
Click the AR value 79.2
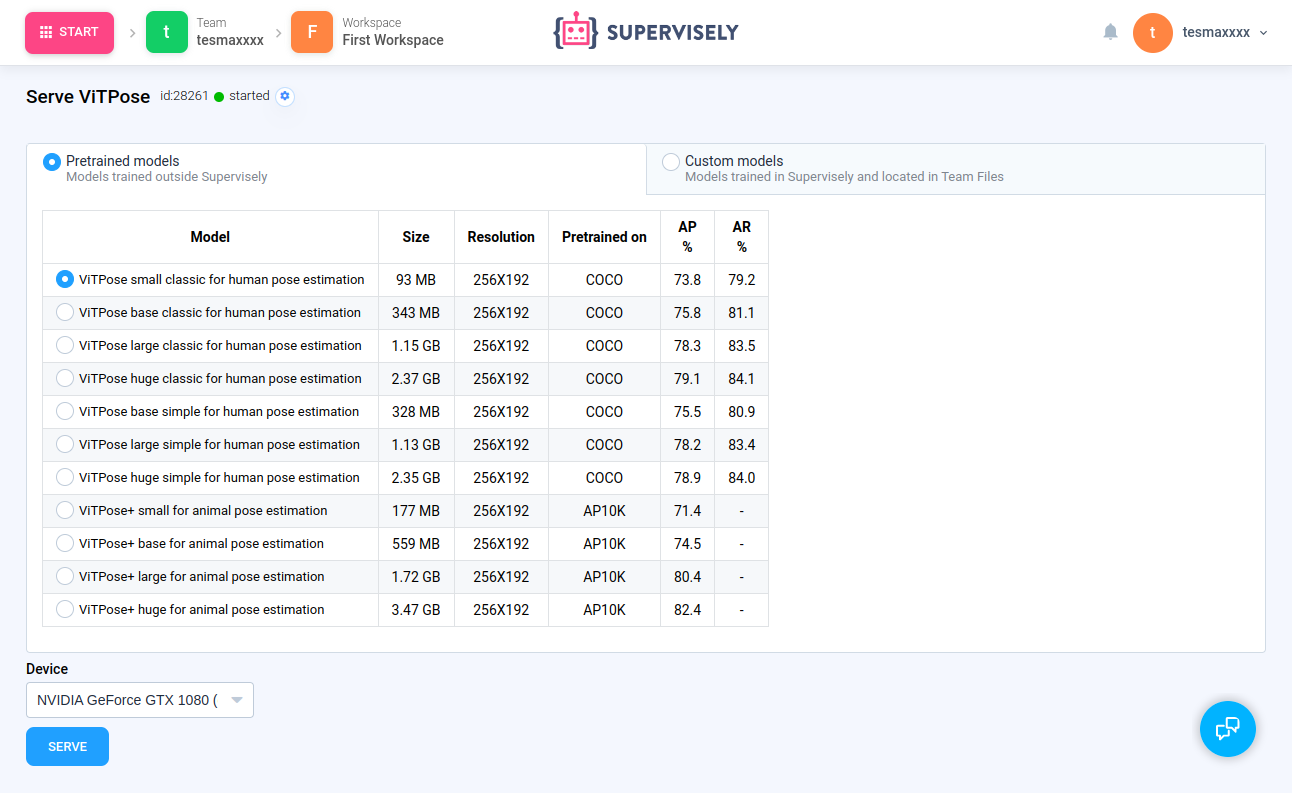(x=741, y=280)
